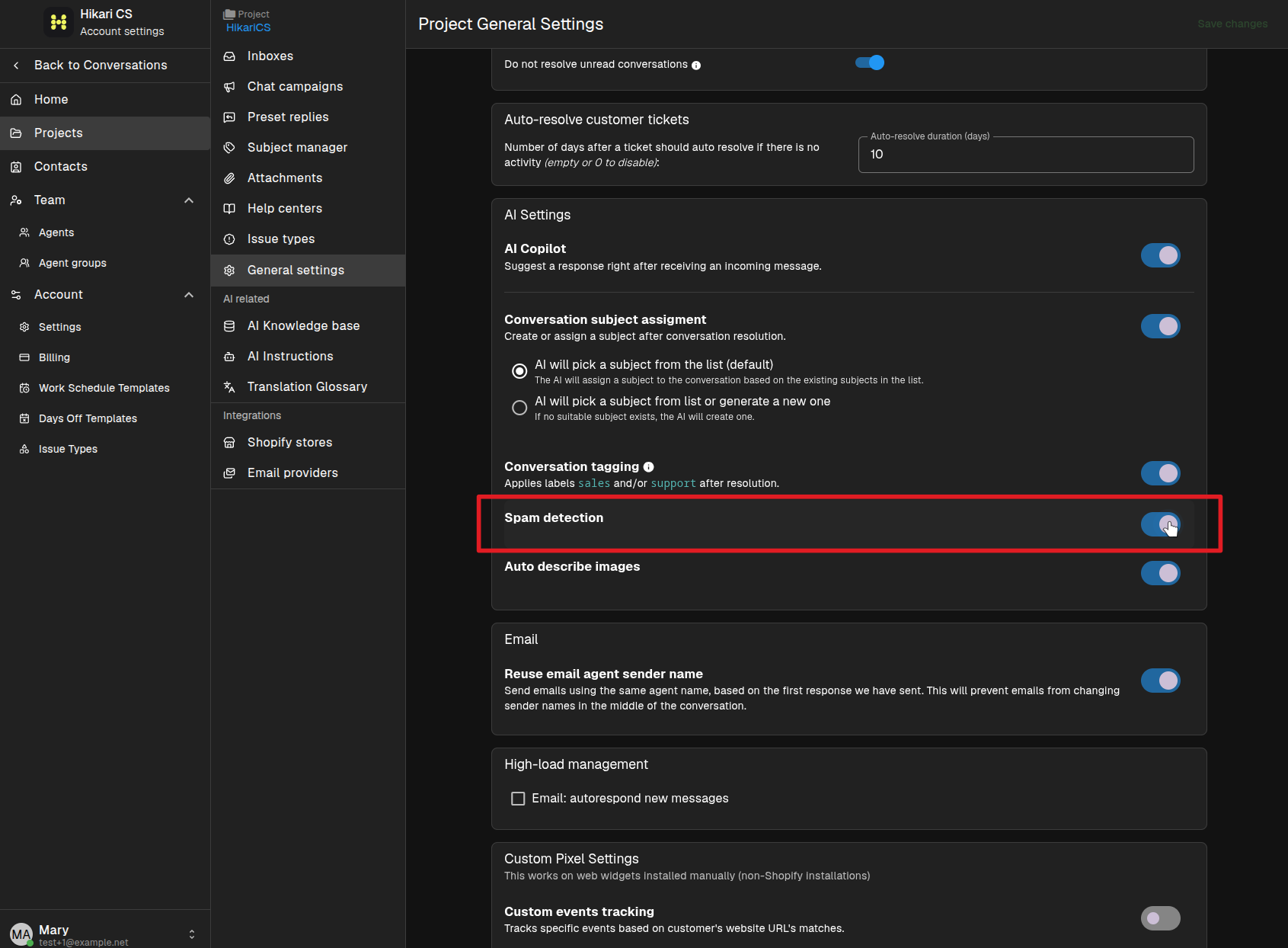The width and height of the screenshot is (1288, 948).
Task: Click the AI Instructions robot icon
Action: point(229,357)
